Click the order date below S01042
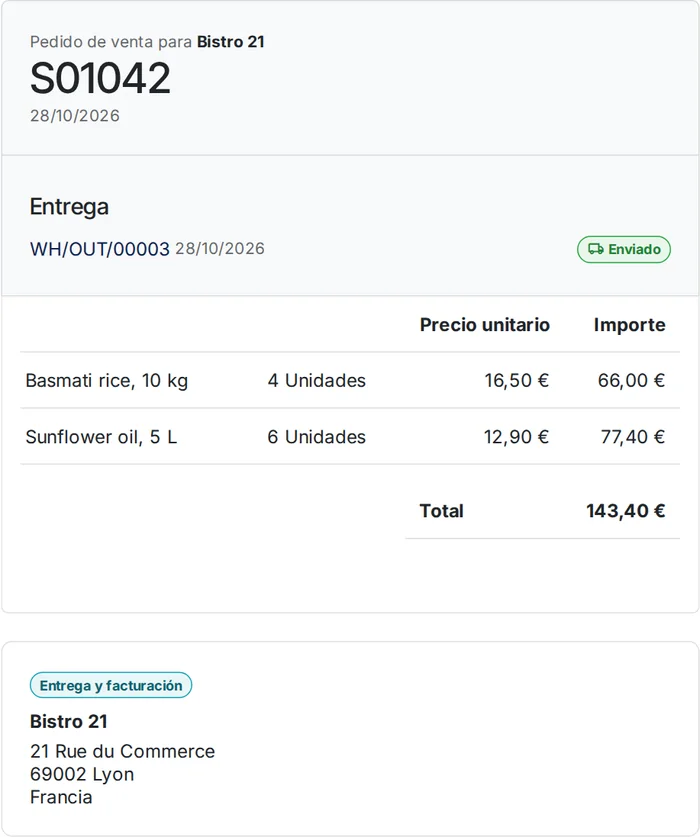 coord(75,115)
